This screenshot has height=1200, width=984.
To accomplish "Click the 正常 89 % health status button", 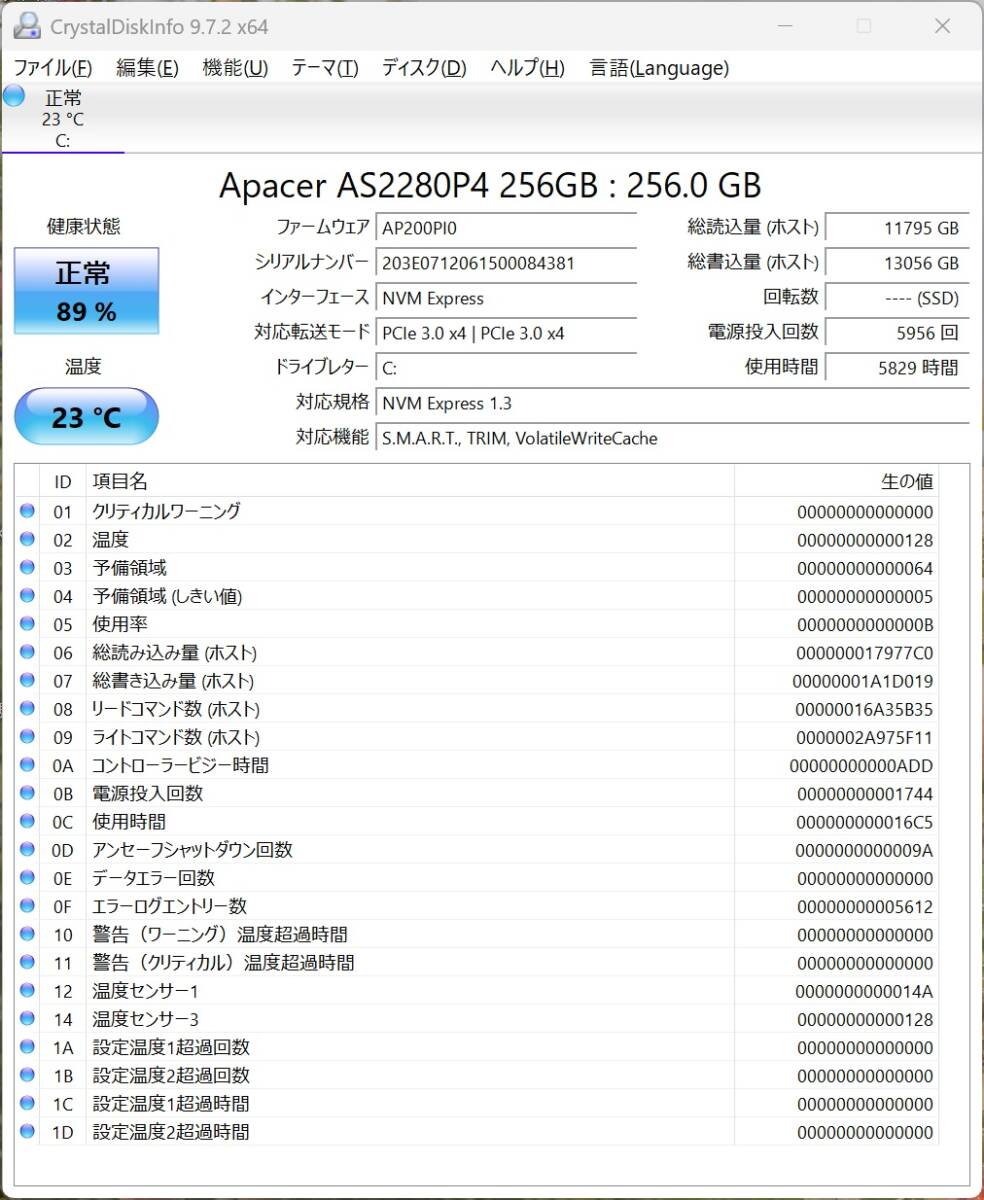I will (x=86, y=291).
